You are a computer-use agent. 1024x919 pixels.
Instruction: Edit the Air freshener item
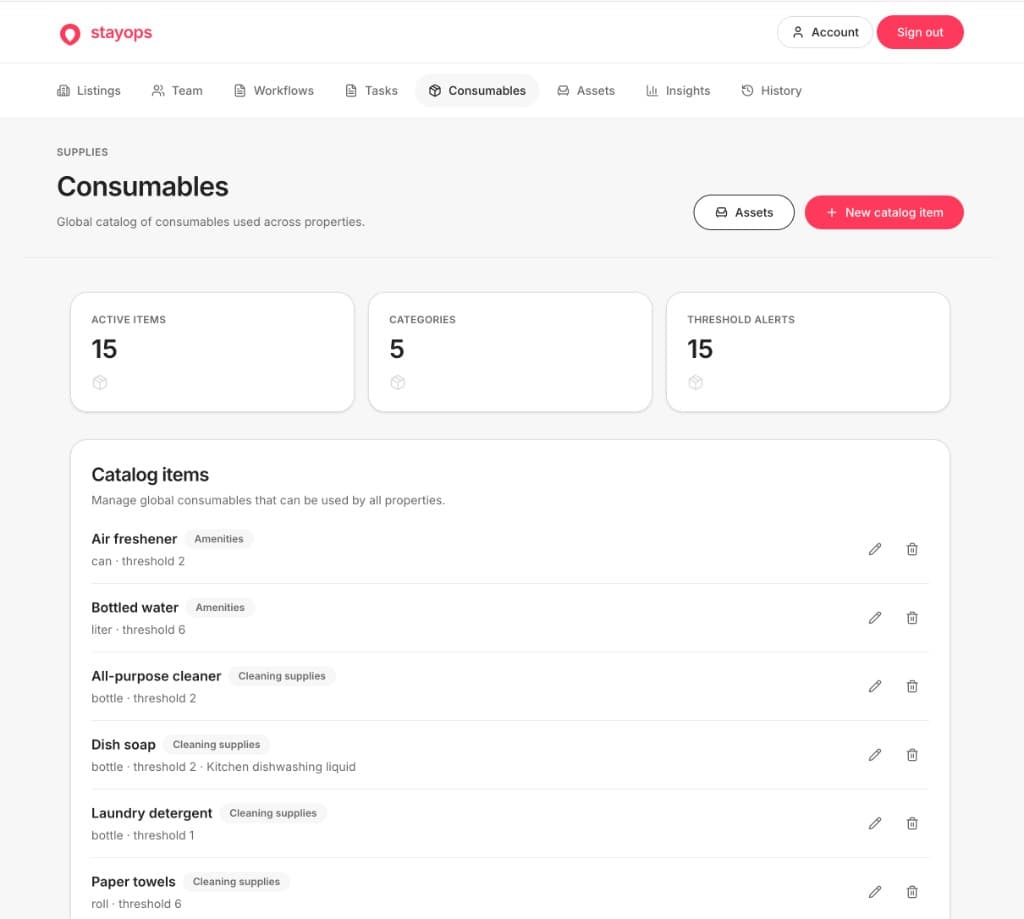tap(874, 549)
